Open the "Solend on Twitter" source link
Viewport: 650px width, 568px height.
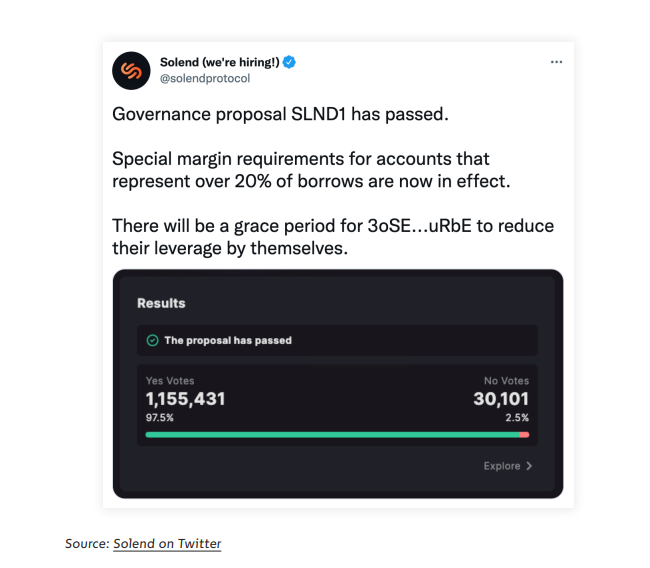click(x=167, y=544)
